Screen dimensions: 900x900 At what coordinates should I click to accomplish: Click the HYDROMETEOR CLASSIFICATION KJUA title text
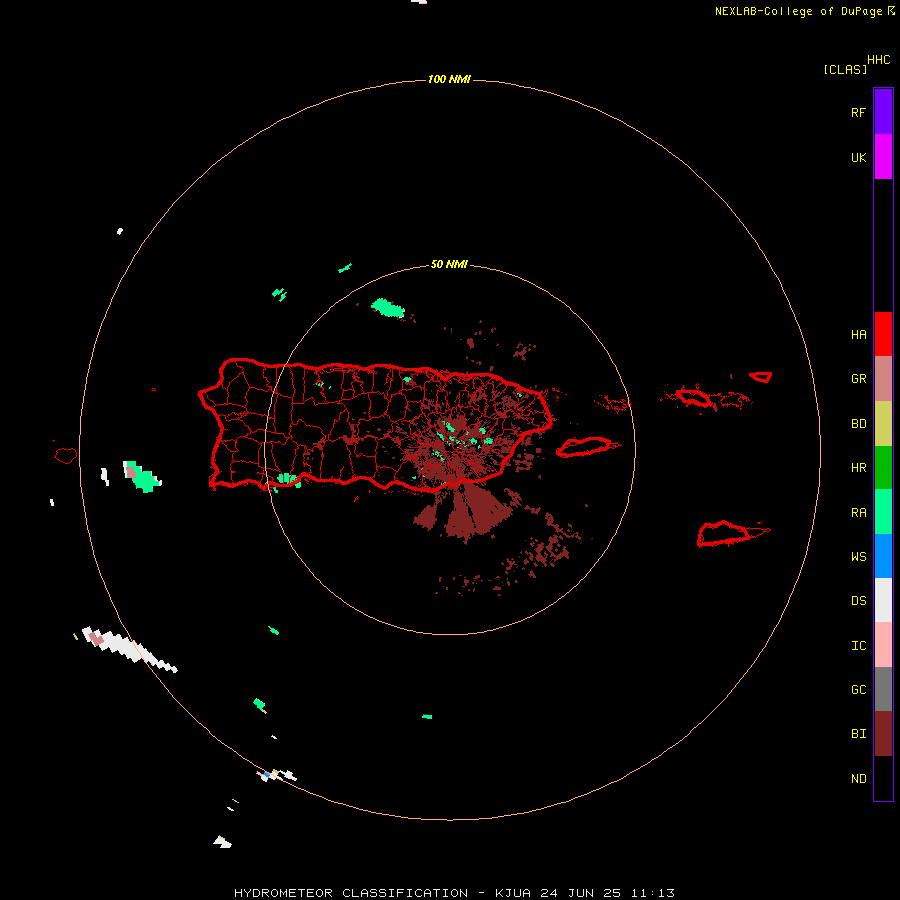coord(454,893)
